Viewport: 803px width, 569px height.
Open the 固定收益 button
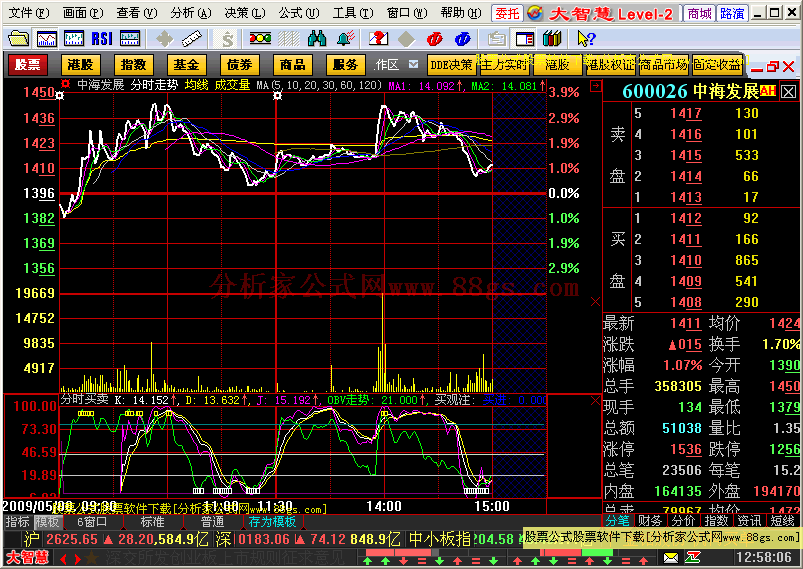coord(717,65)
